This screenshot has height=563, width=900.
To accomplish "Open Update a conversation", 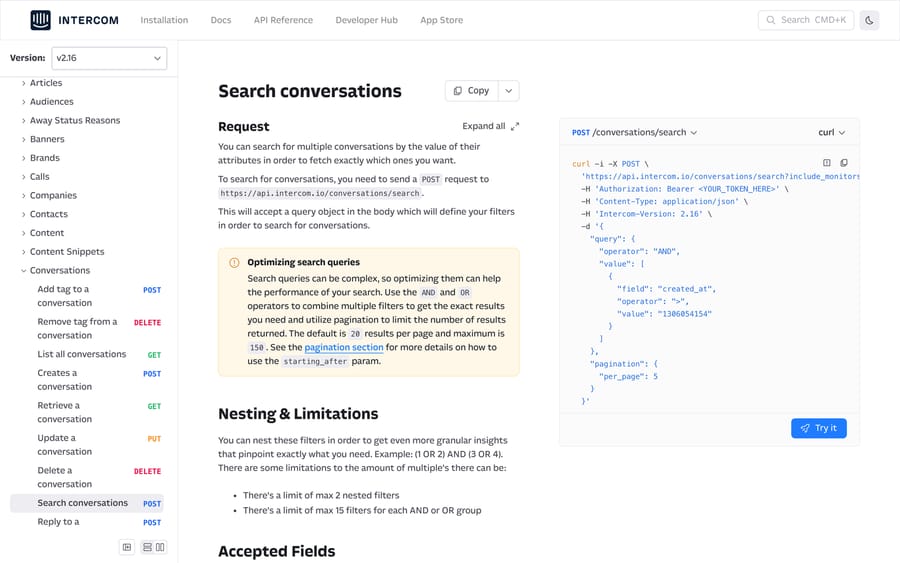I will (87, 445).
